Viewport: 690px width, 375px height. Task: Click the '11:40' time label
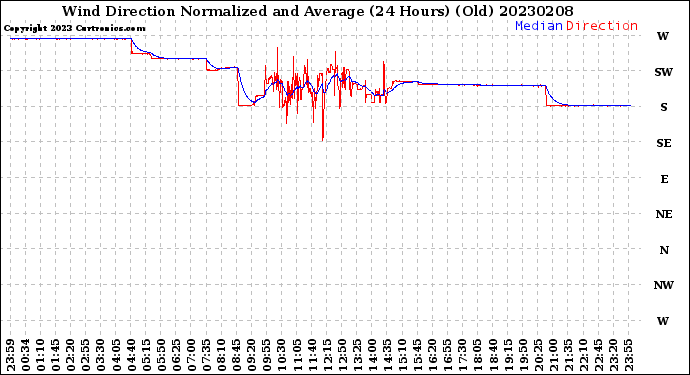312,355
